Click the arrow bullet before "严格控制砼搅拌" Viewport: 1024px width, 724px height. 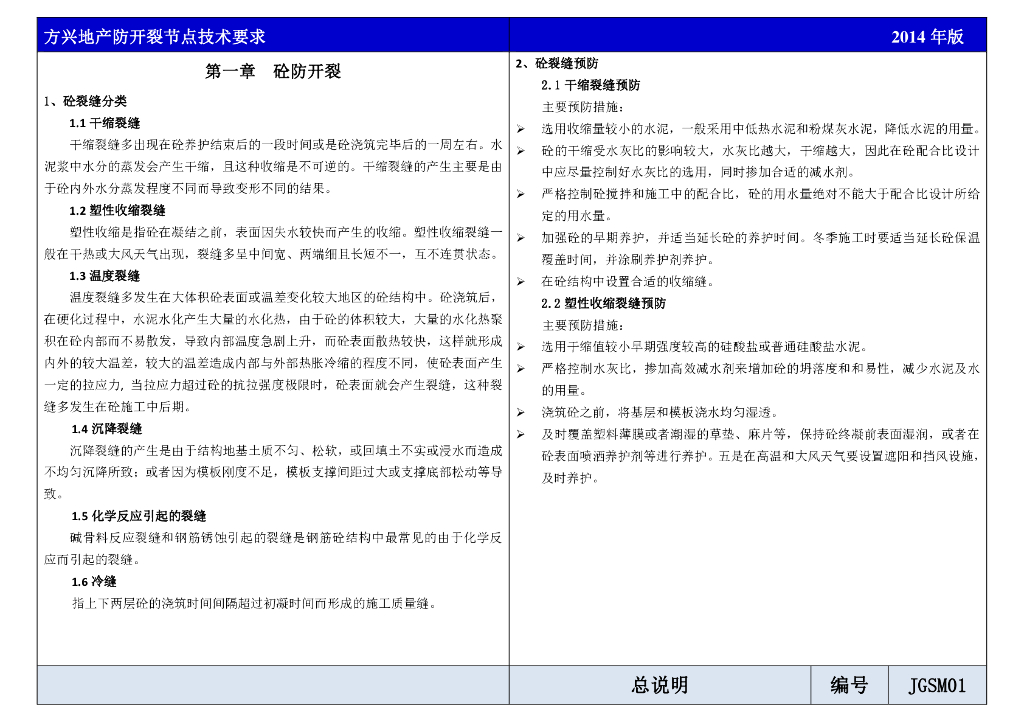pos(521,194)
